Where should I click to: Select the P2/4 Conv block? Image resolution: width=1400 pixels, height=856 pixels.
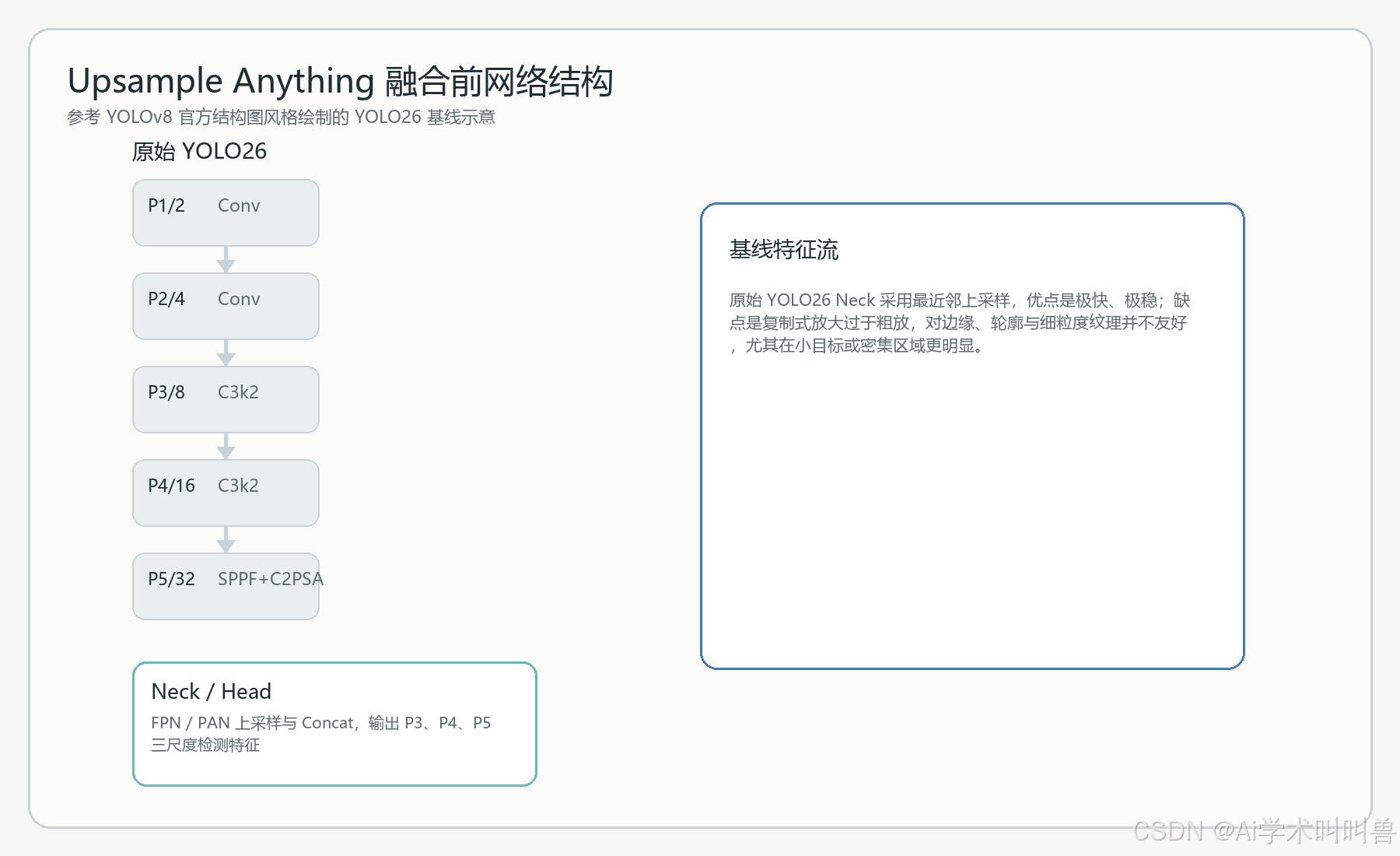[226, 306]
